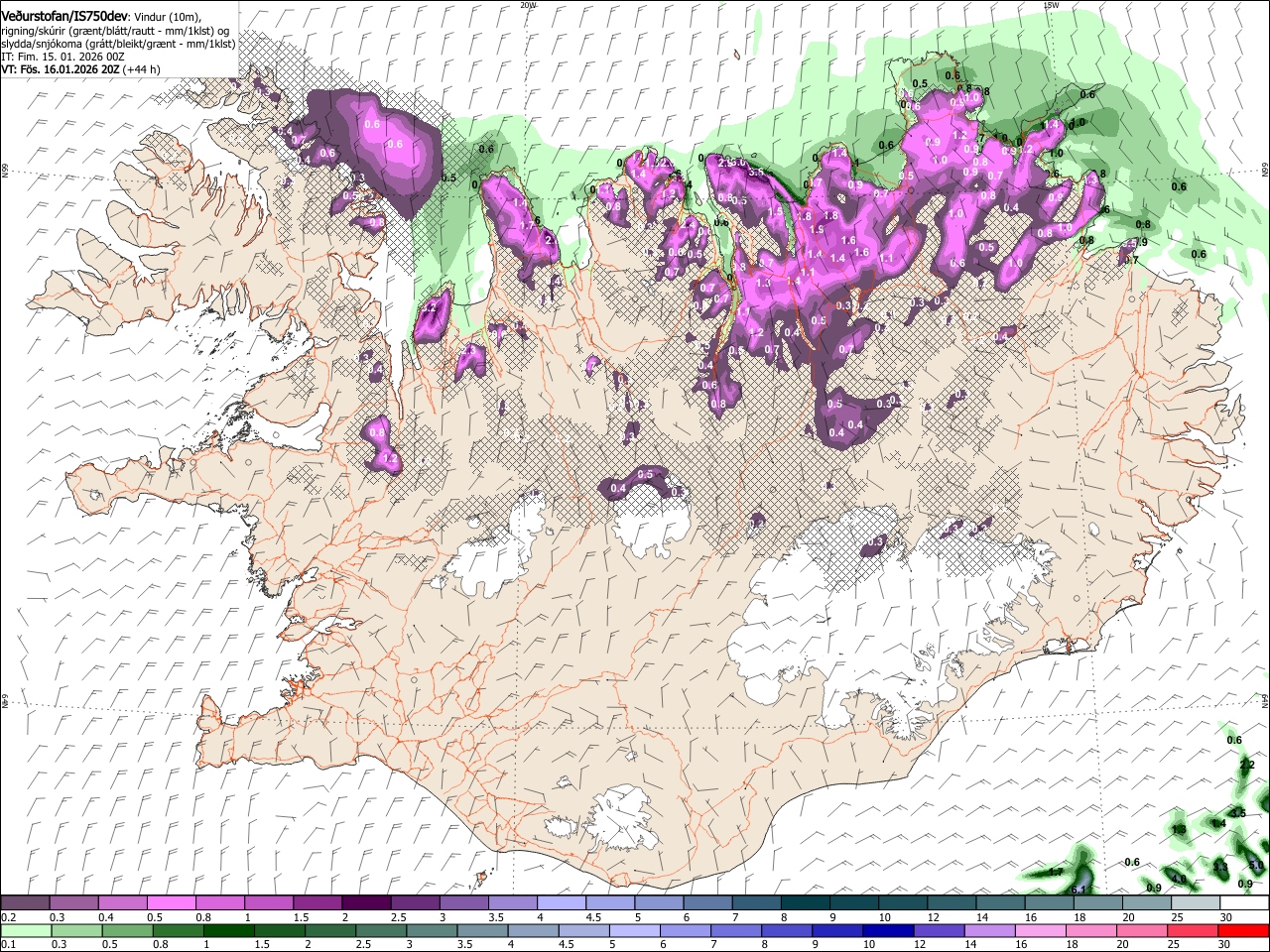Pick the light lavender 4–4.5 swatch in top legend row
Image resolution: width=1270 pixels, height=952 pixels.
(562, 902)
